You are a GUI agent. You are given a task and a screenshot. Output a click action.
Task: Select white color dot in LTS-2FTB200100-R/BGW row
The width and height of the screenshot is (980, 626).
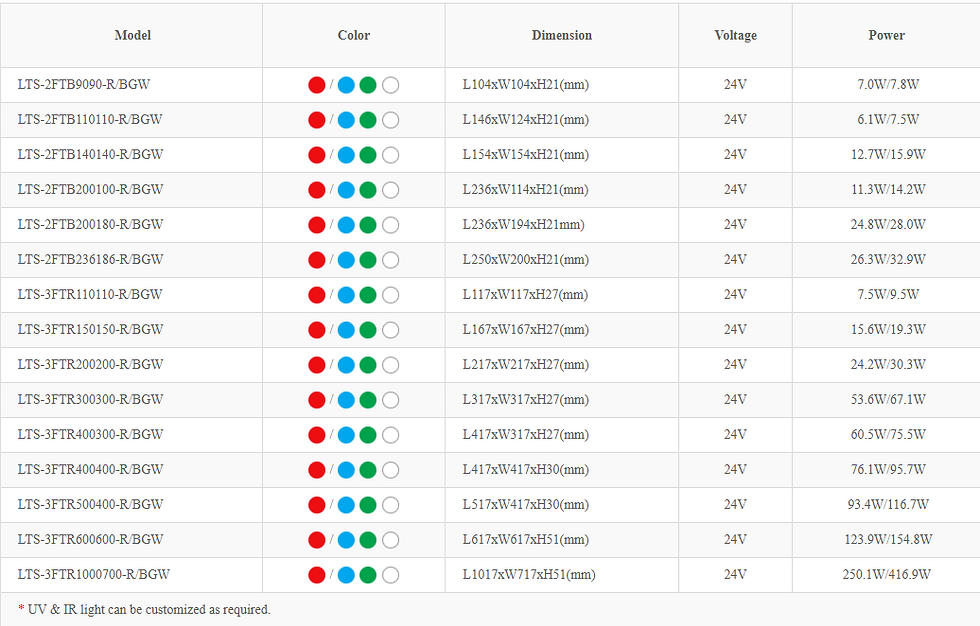click(x=390, y=190)
